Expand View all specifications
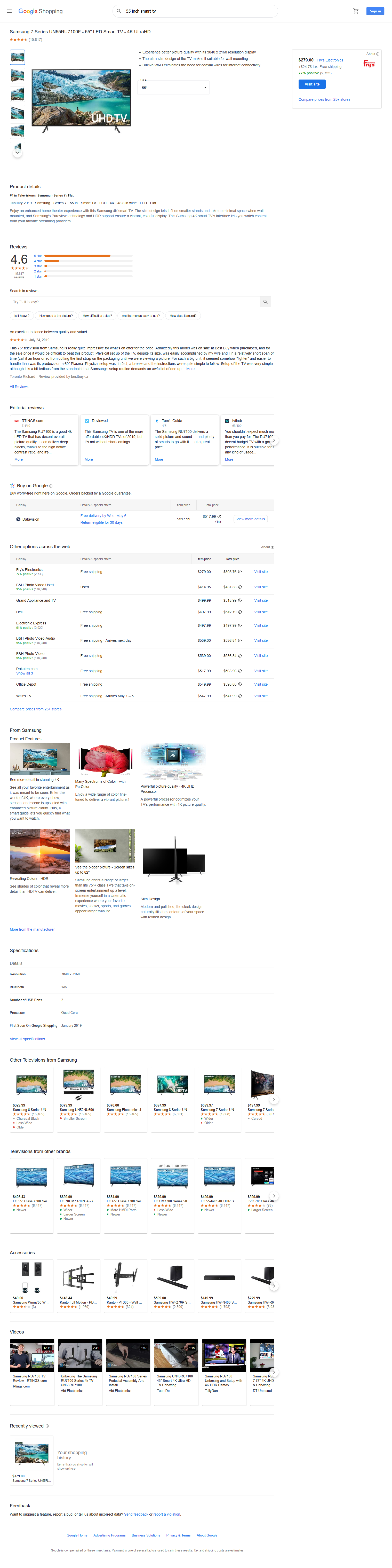392x1568 pixels. (x=27, y=1039)
